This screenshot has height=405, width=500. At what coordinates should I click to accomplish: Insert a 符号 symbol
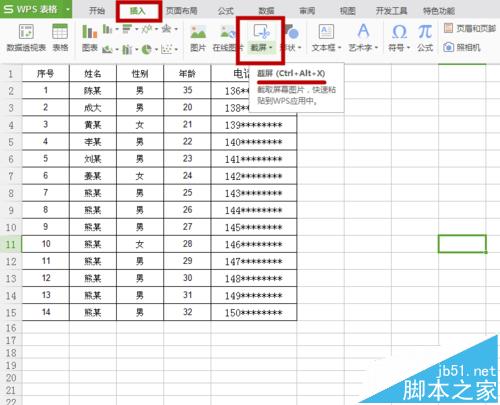[x=399, y=38]
